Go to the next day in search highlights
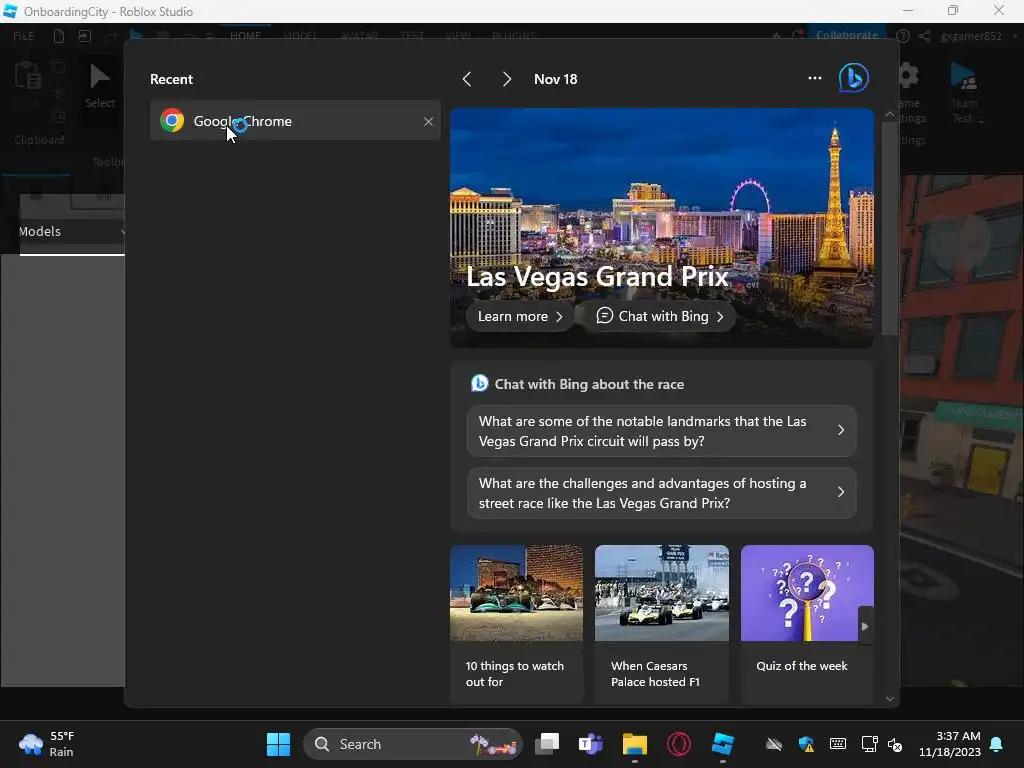 (506, 79)
